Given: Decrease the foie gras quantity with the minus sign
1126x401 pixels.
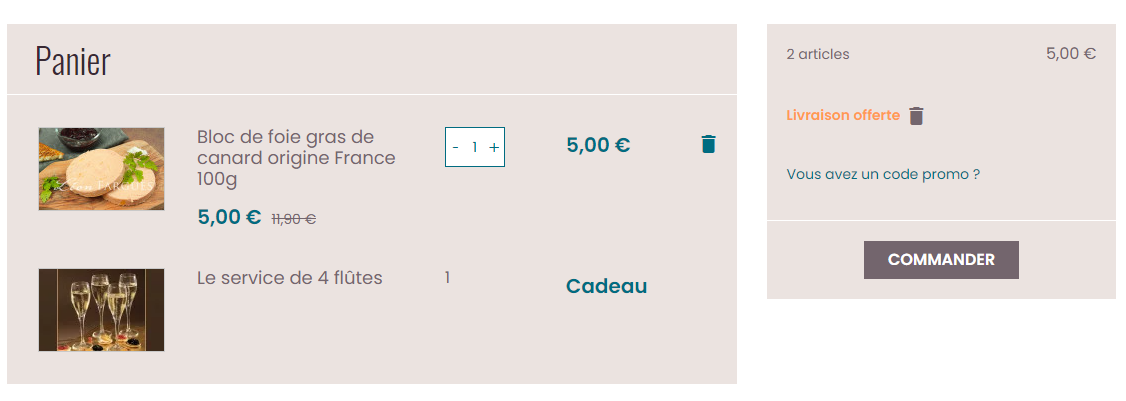Looking at the screenshot, I should 455,147.
